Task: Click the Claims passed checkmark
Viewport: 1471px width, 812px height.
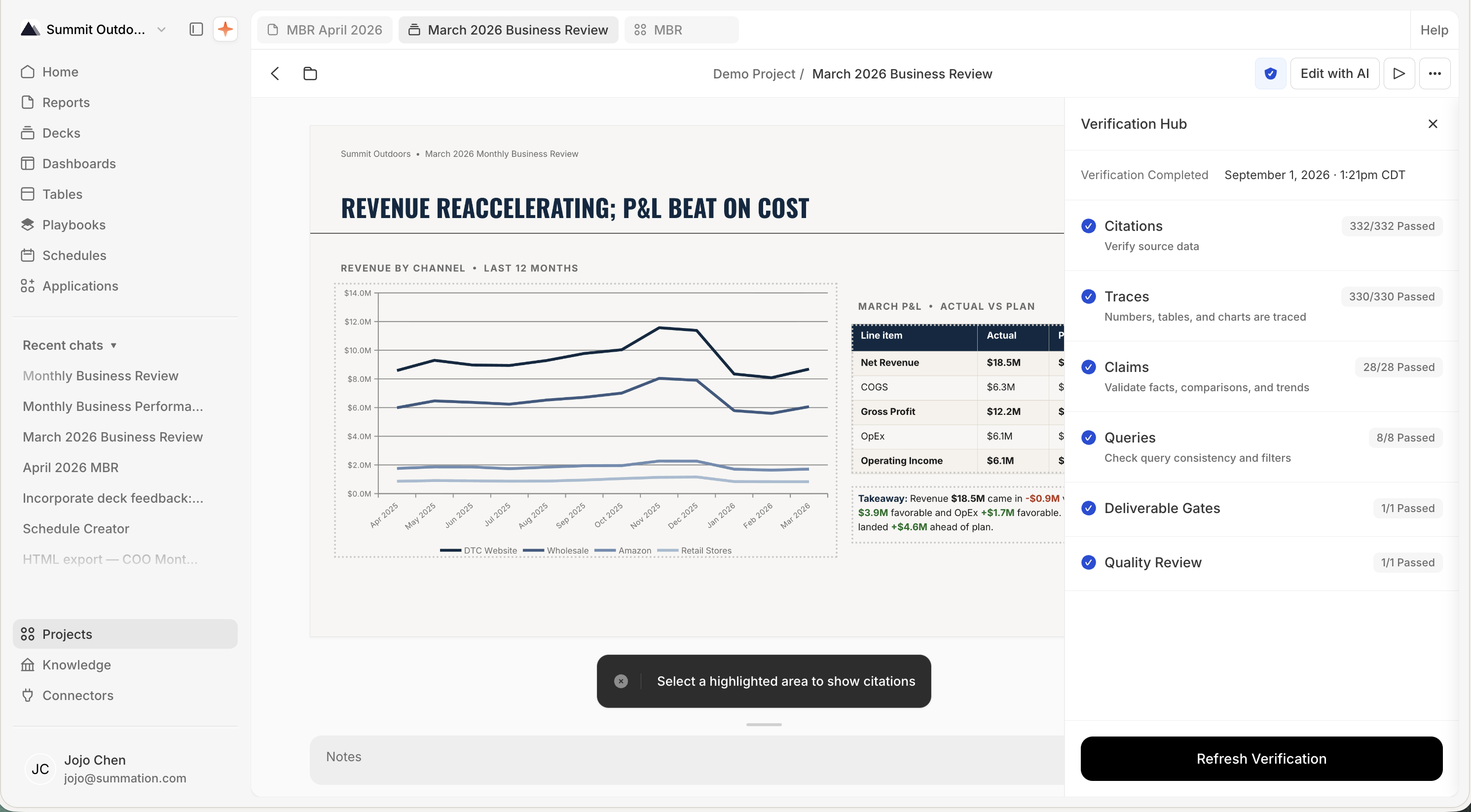Action: pyautogui.click(x=1088, y=367)
